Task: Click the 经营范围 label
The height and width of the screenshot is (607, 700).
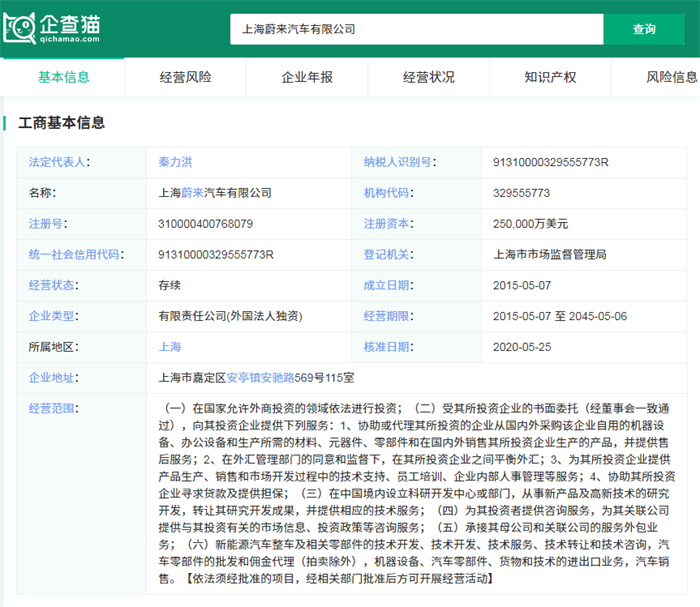Action: coord(54,408)
